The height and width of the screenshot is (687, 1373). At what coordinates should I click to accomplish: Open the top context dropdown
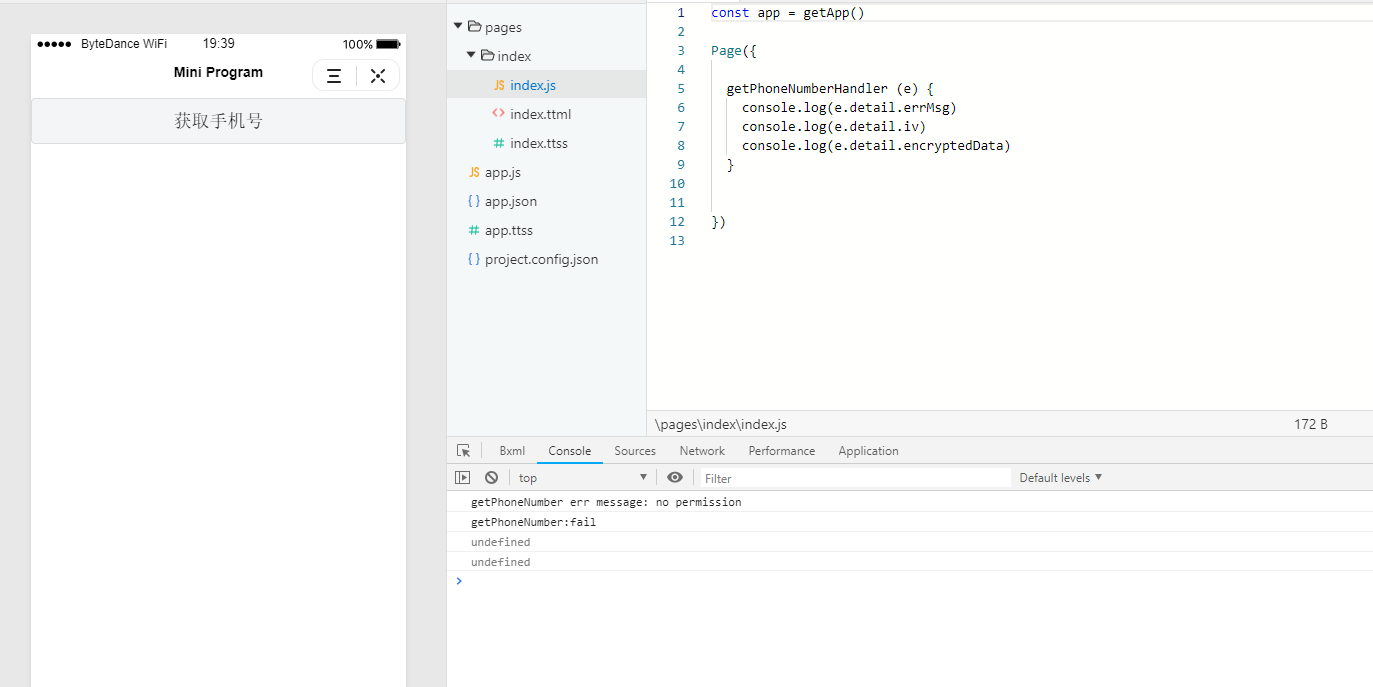tap(582, 478)
